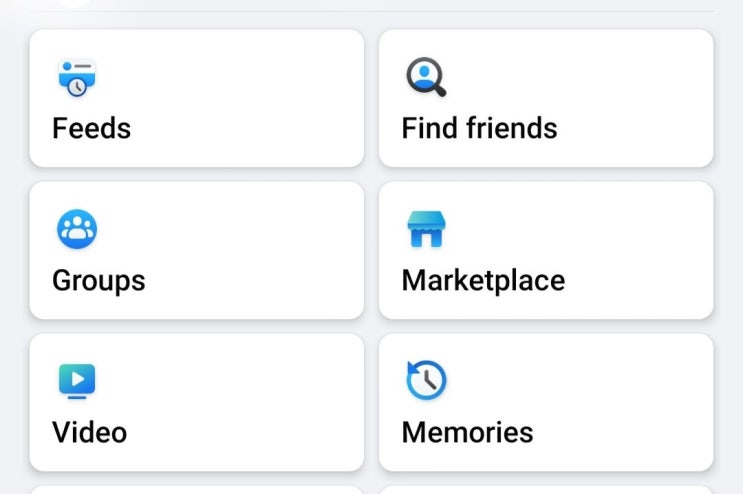The image size is (743, 494).
Task: Tap the partially visible tile below Video
Action: (x=197, y=490)
